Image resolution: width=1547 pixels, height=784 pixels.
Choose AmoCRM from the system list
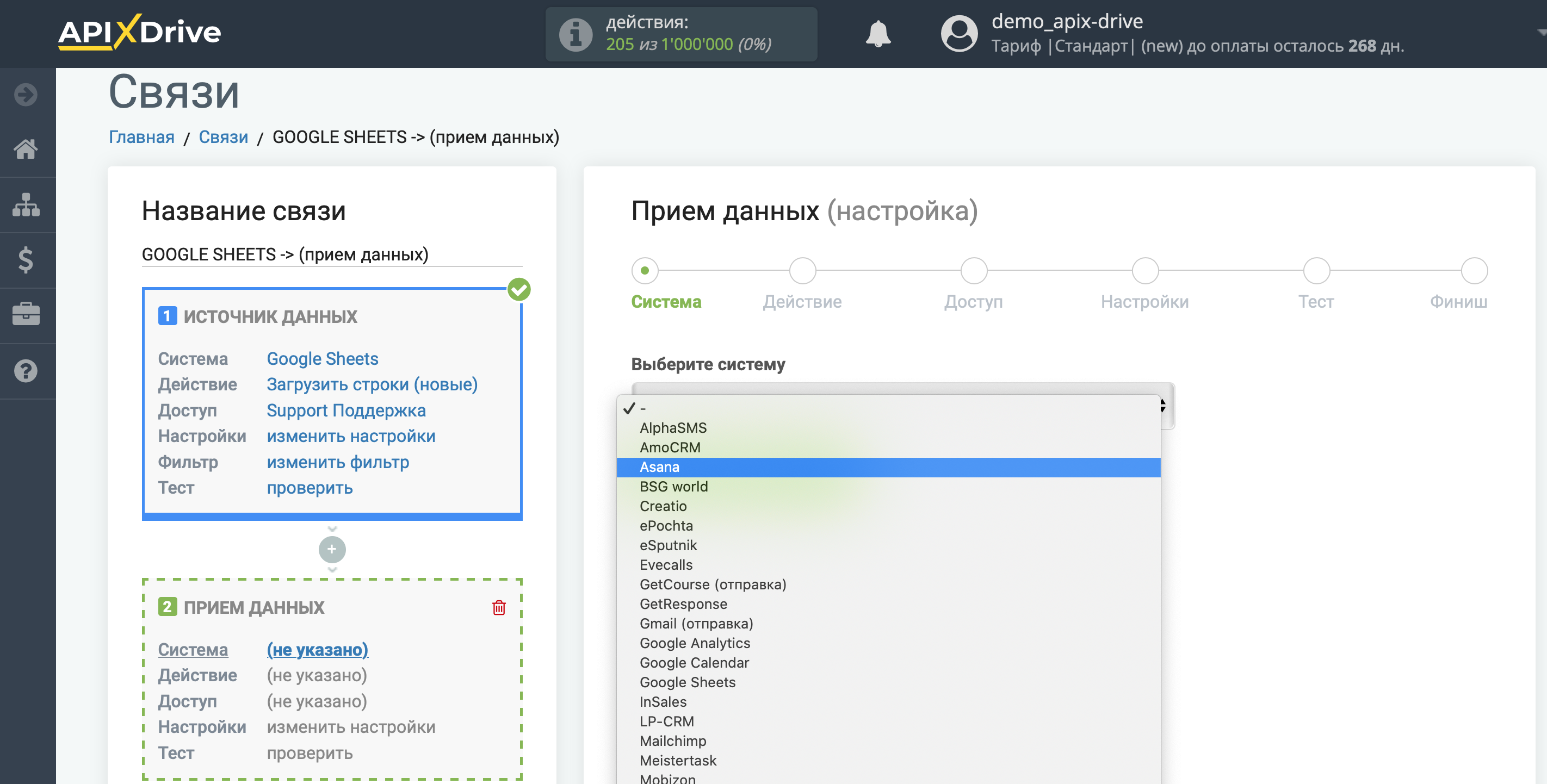(x=888, y=447)
